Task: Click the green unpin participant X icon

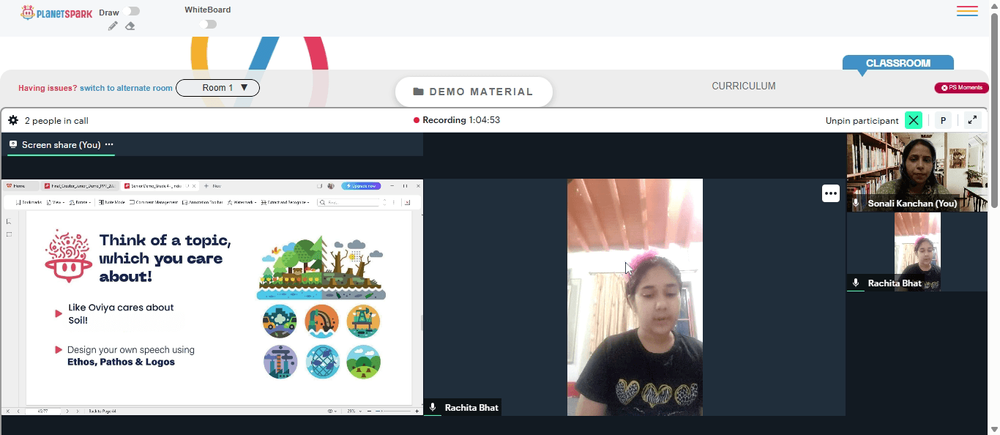Action: point(914,120)
